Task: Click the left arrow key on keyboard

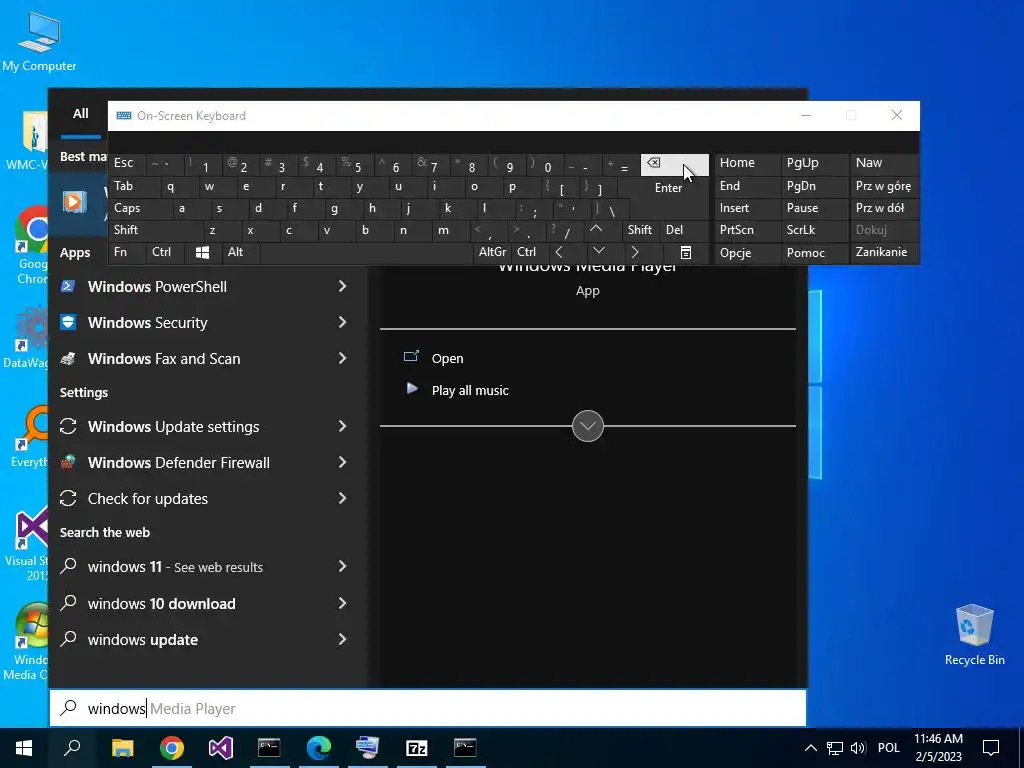Action: point(559,252)
